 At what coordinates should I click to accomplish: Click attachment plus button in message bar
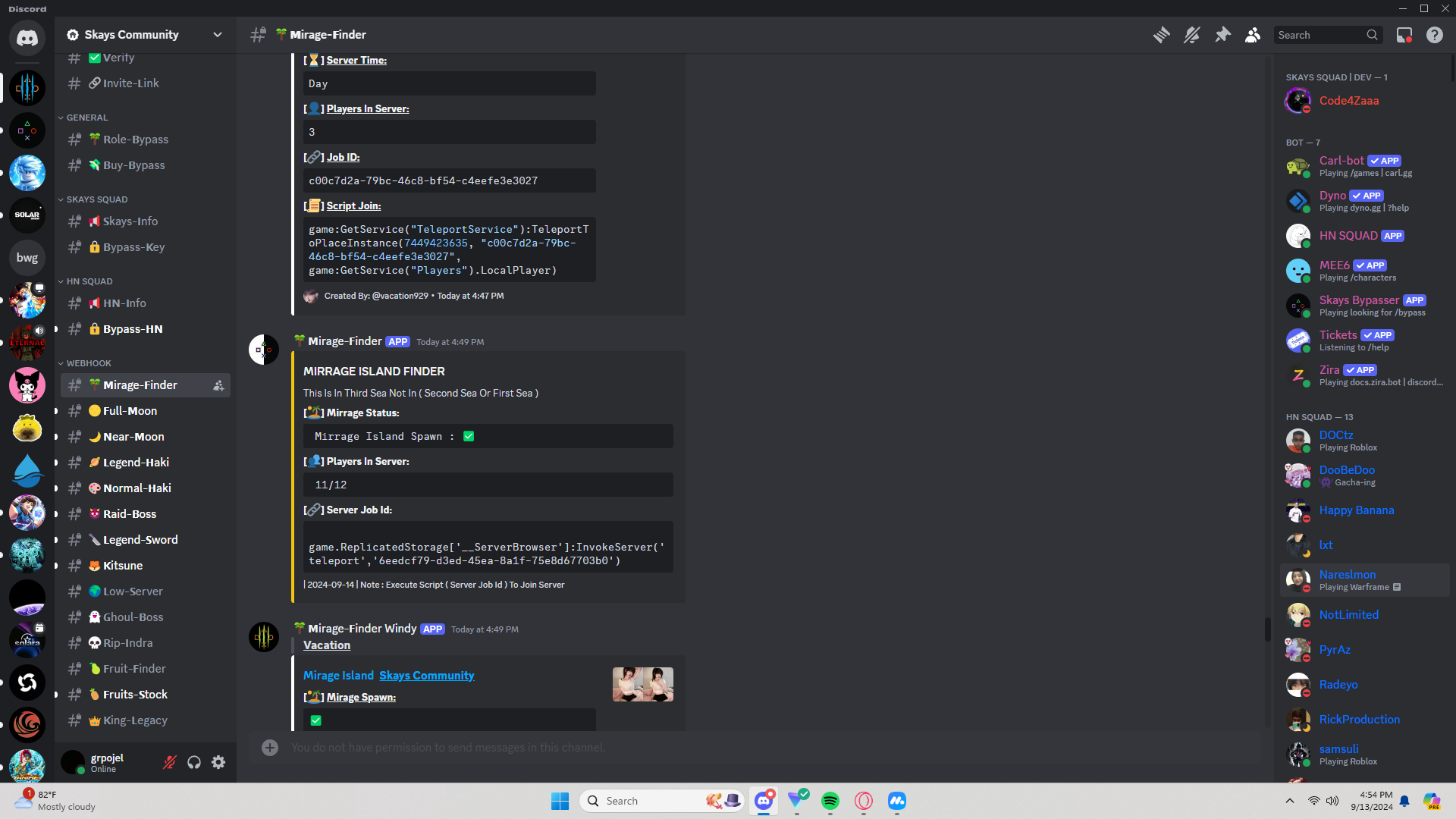(x=270, y=748)
